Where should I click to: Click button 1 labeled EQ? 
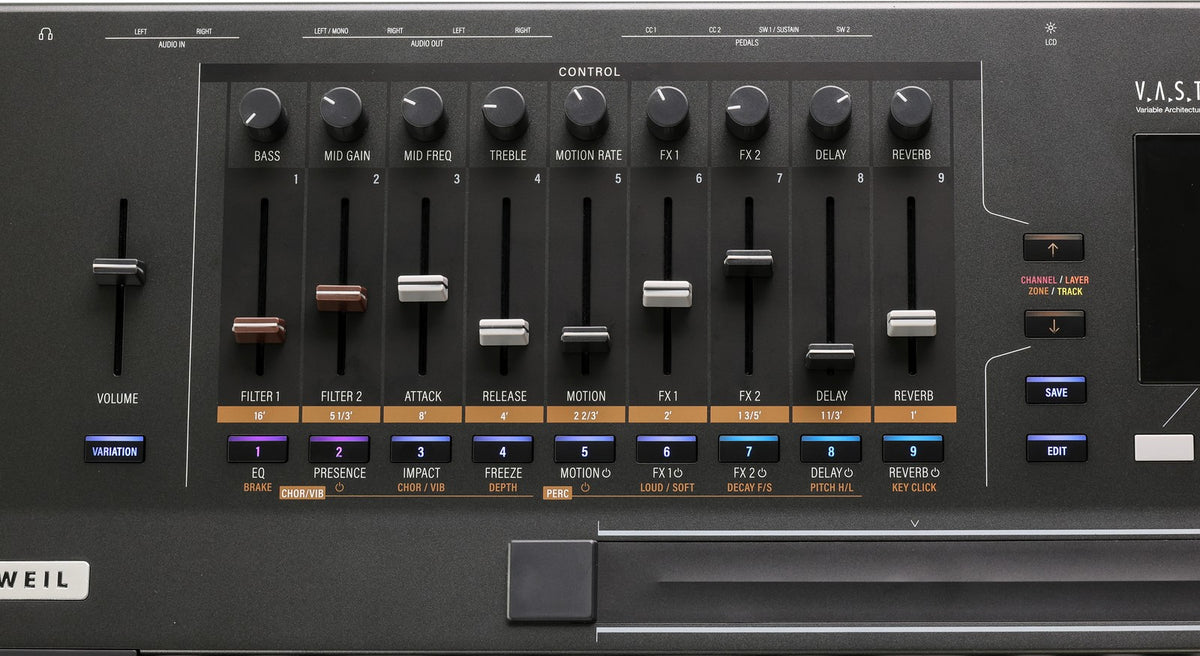(257, 449)
